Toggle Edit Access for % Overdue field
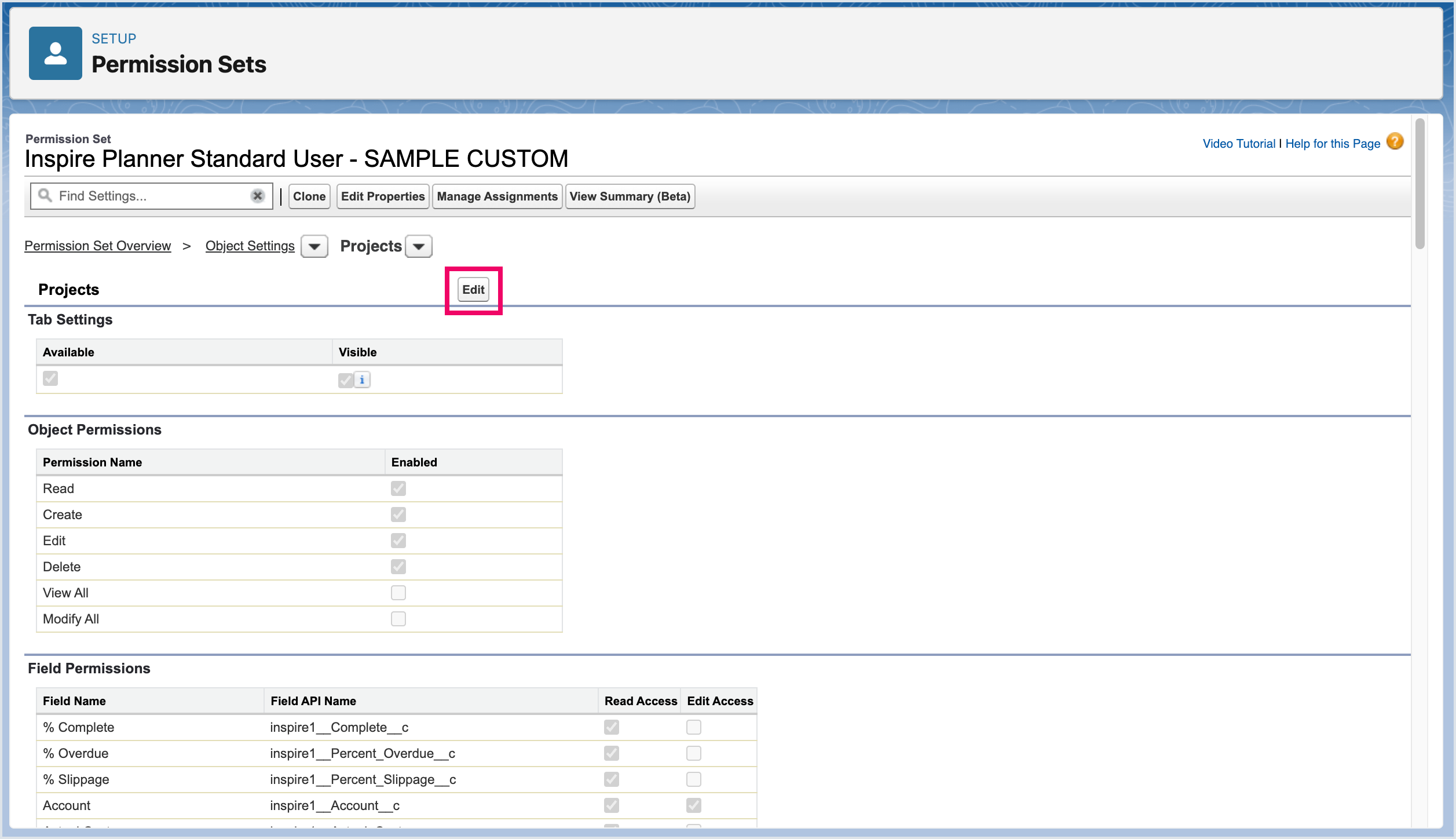Screen dimensions: 1456x839 (x=694, y=753)
